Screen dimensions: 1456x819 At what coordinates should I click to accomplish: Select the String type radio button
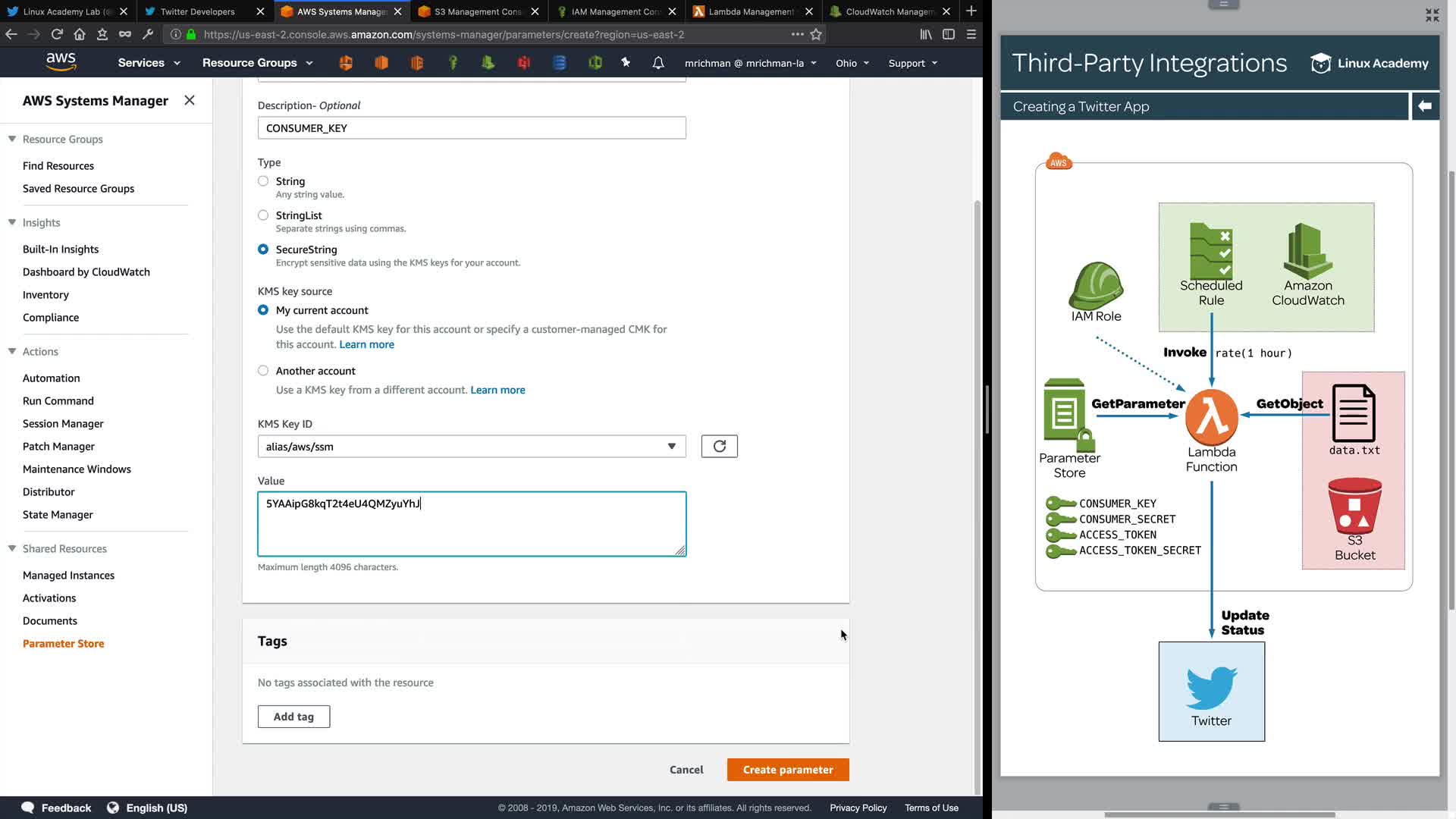pyautogui.click(x=263, y=181)
